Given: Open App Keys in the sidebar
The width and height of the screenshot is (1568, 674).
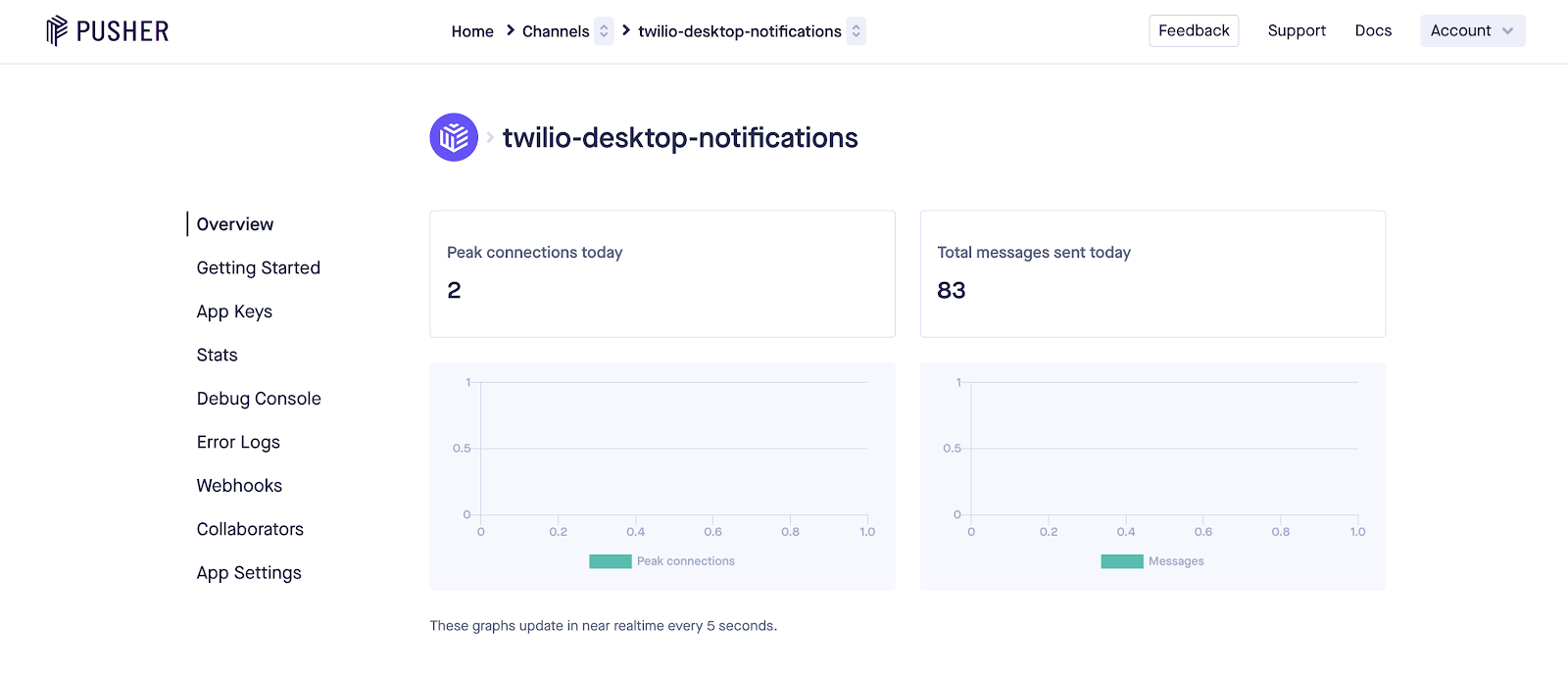Looking at the screenshot, I should click(x=234, y=312).
